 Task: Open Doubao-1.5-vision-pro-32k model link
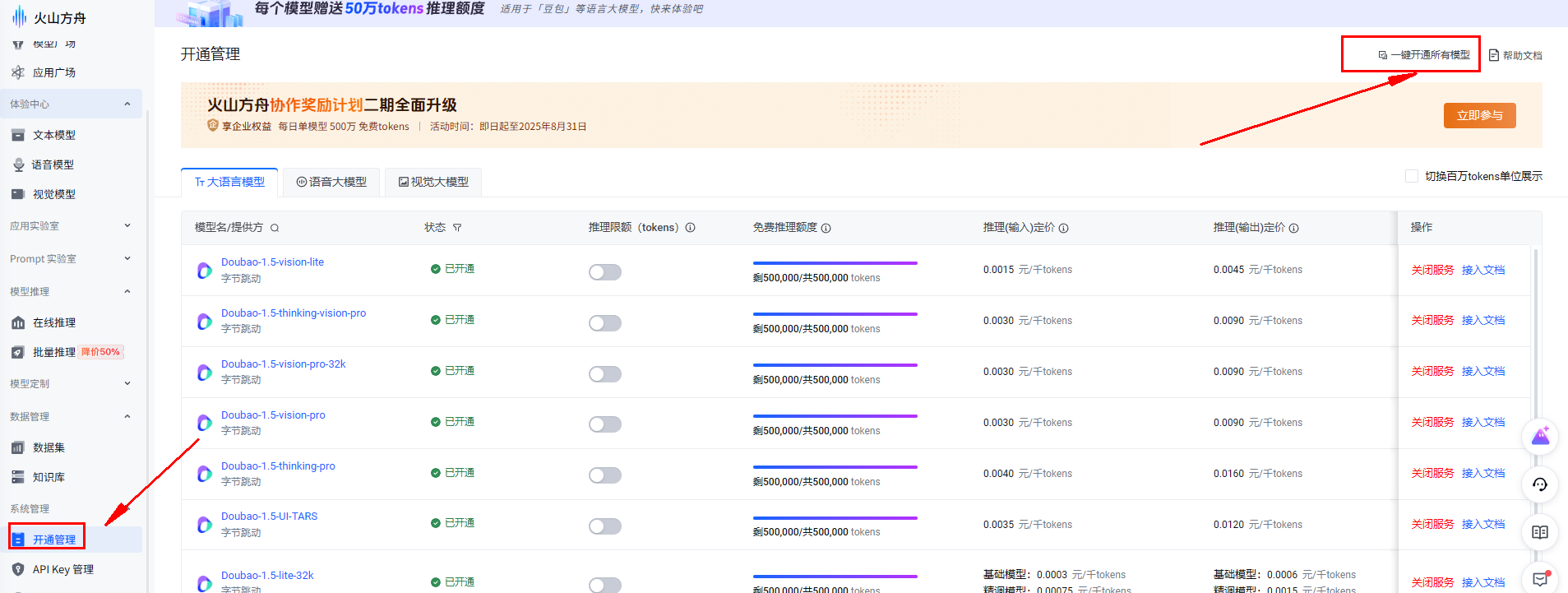coord(284,364)
